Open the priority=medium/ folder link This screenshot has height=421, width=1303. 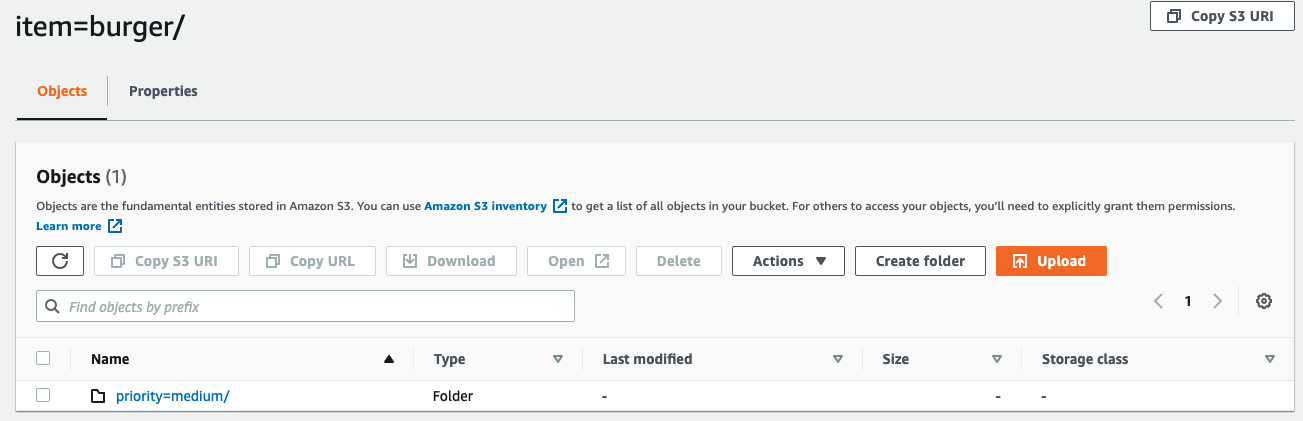[173, 396]
